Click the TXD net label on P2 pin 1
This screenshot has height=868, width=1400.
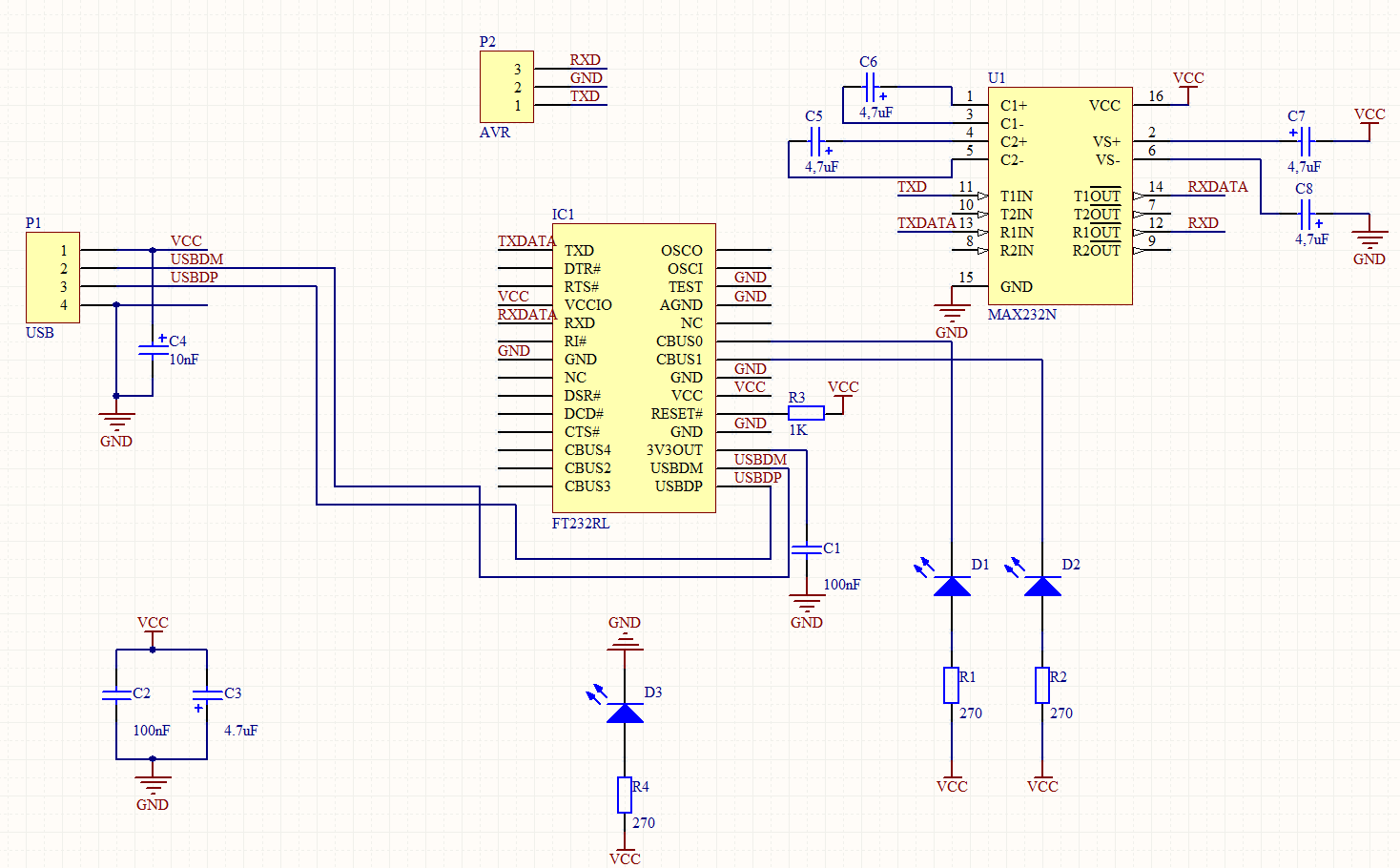pos(585,96)
